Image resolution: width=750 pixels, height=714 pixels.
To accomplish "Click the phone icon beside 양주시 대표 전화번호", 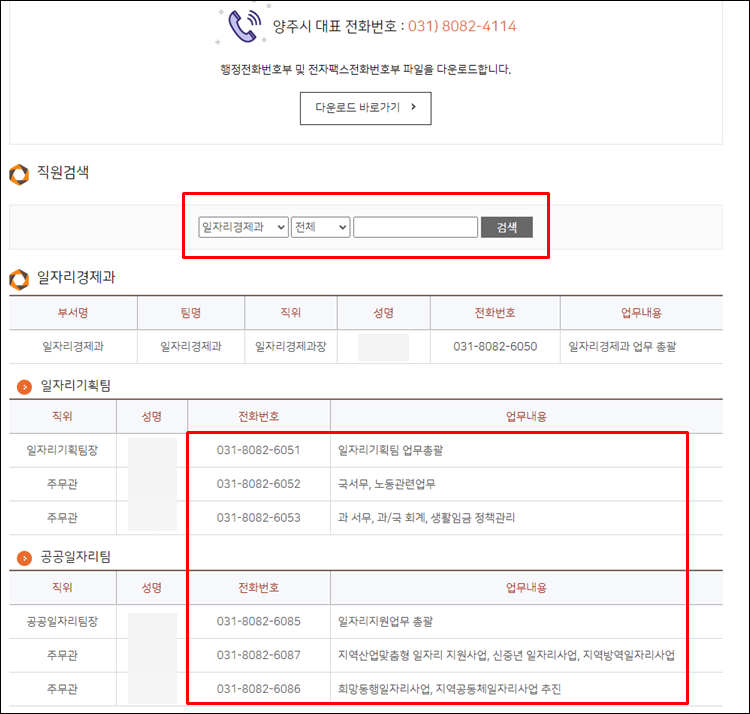I will (244, 26).
